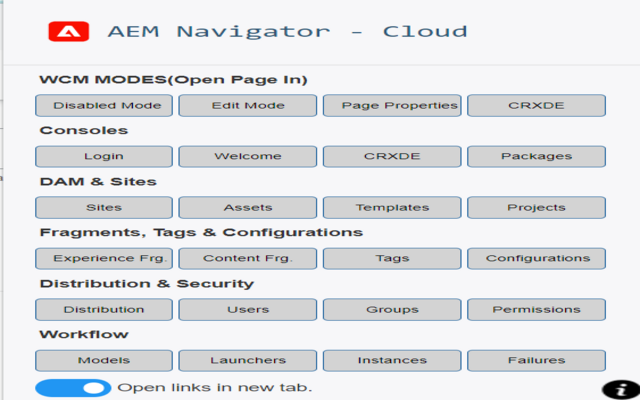Switch page to Edit Mode
The width and height of the screenshot is (640, 400).
point(248,106)
